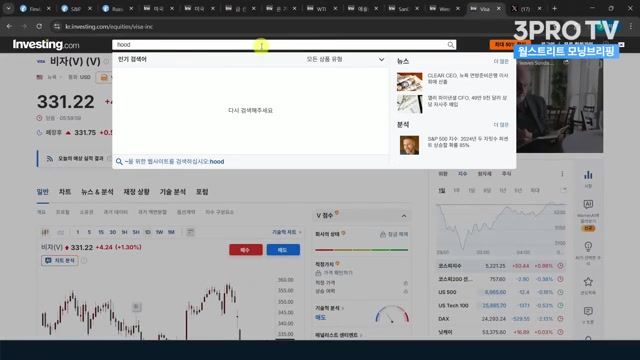Select the US 500 row
This screenshot has height=360, width=640.
click(x=501, y=292)
